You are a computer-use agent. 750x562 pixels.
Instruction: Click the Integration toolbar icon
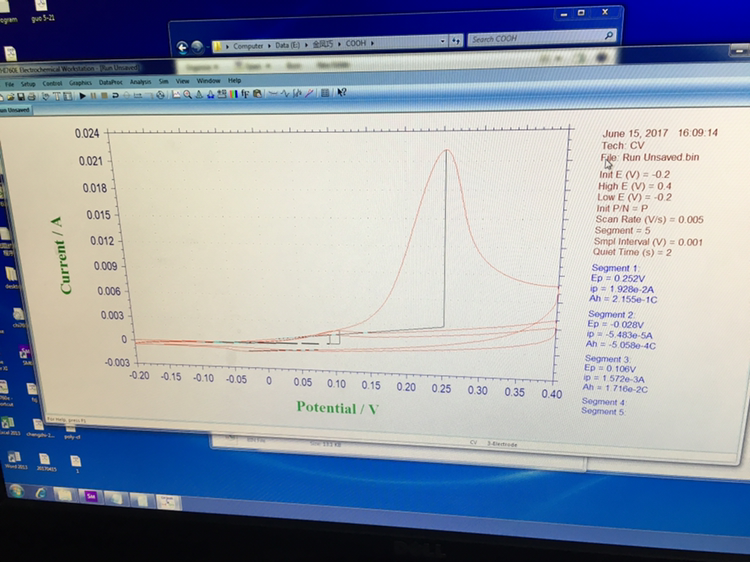(x=297, y=93)
